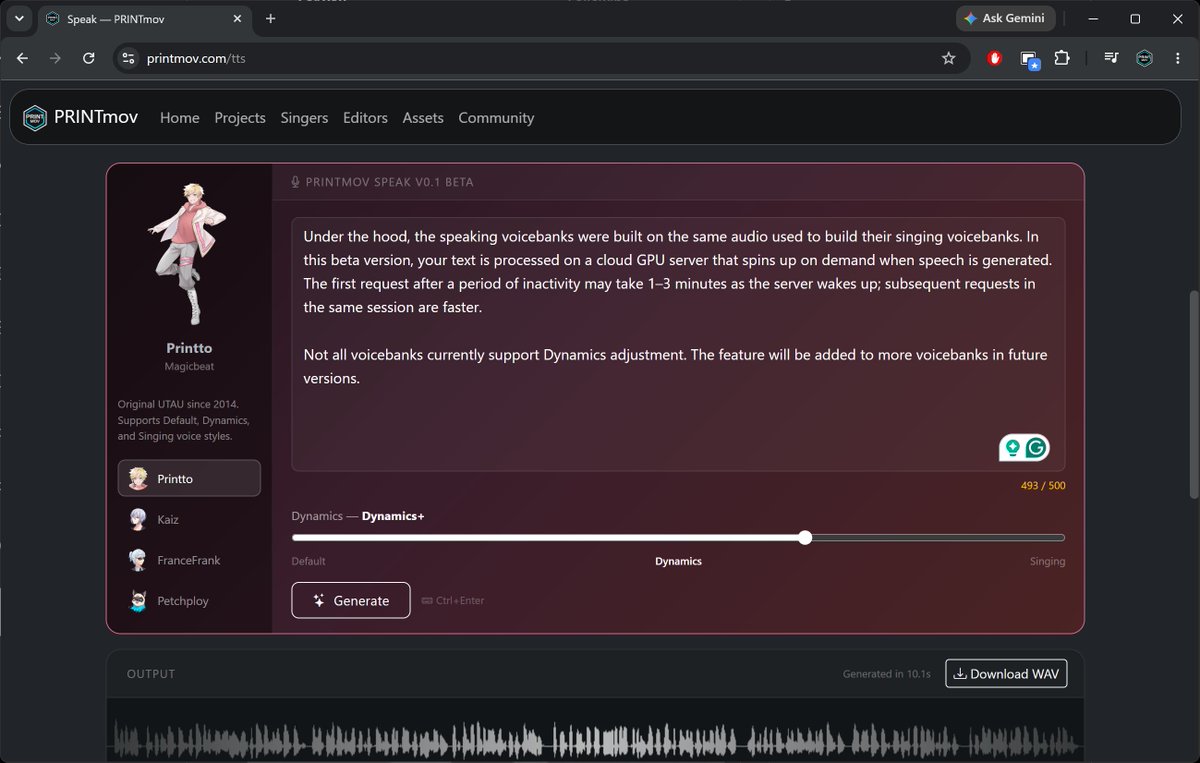Viewport: 1200px width, 763px height.
Task: Reload the printmov page
Action: (89, 58)
